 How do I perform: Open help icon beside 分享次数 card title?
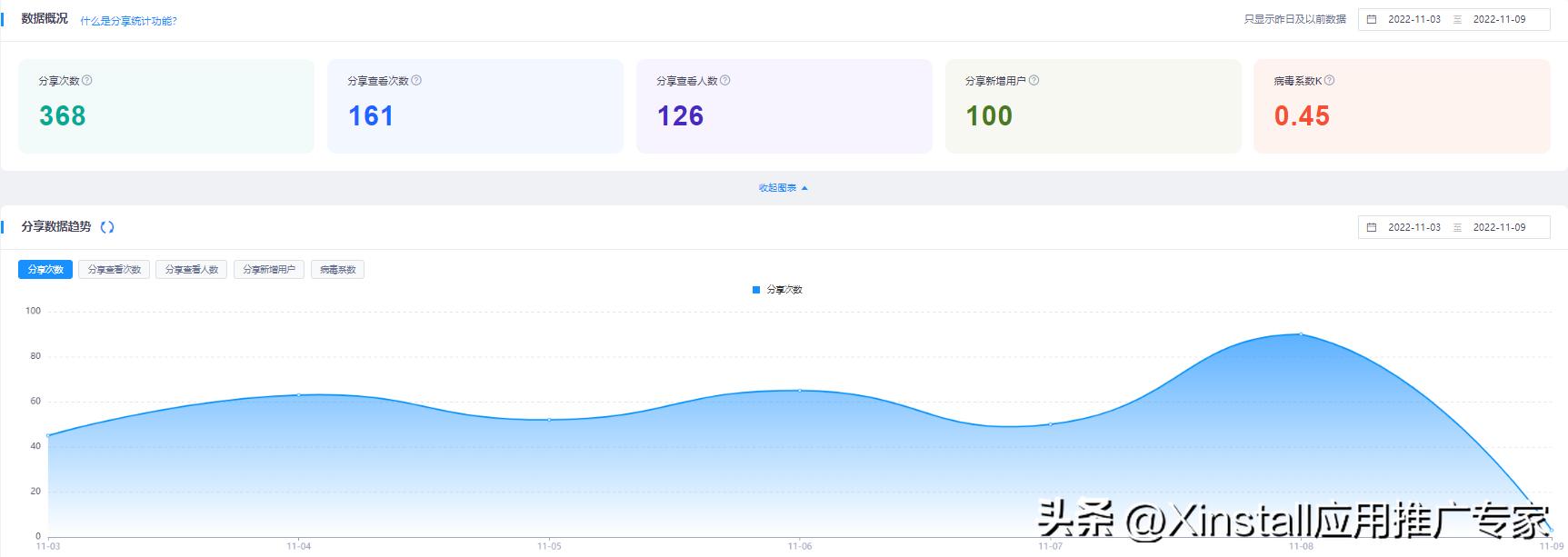87,80
